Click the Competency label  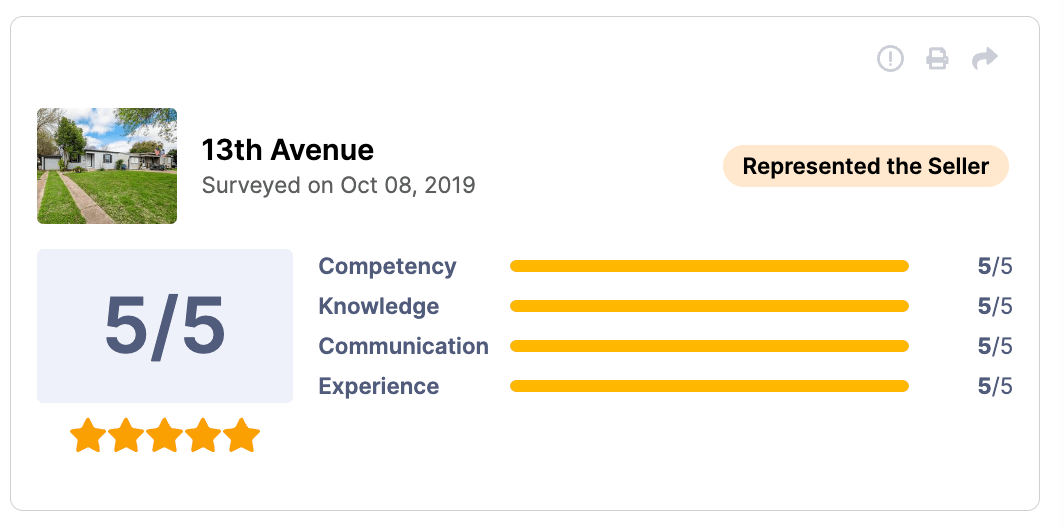pyautogui.click(x=387, y=266)
